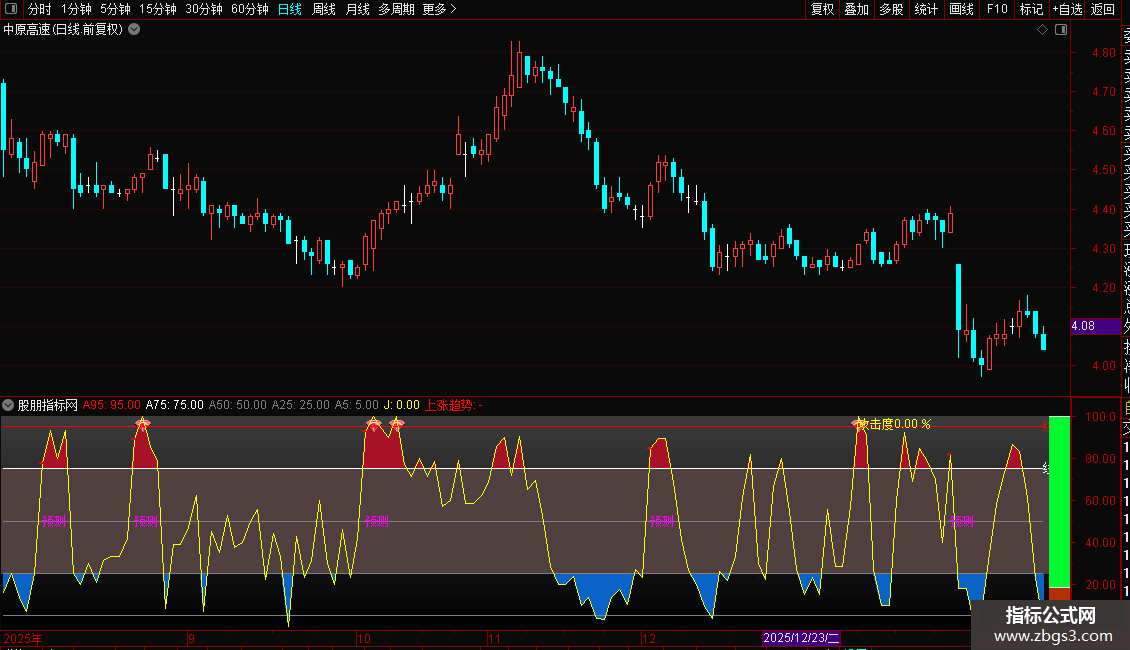Screen dimensions: 1130x650
Task: Select the 30分钟 period
Action: click(x=204, y=9)
